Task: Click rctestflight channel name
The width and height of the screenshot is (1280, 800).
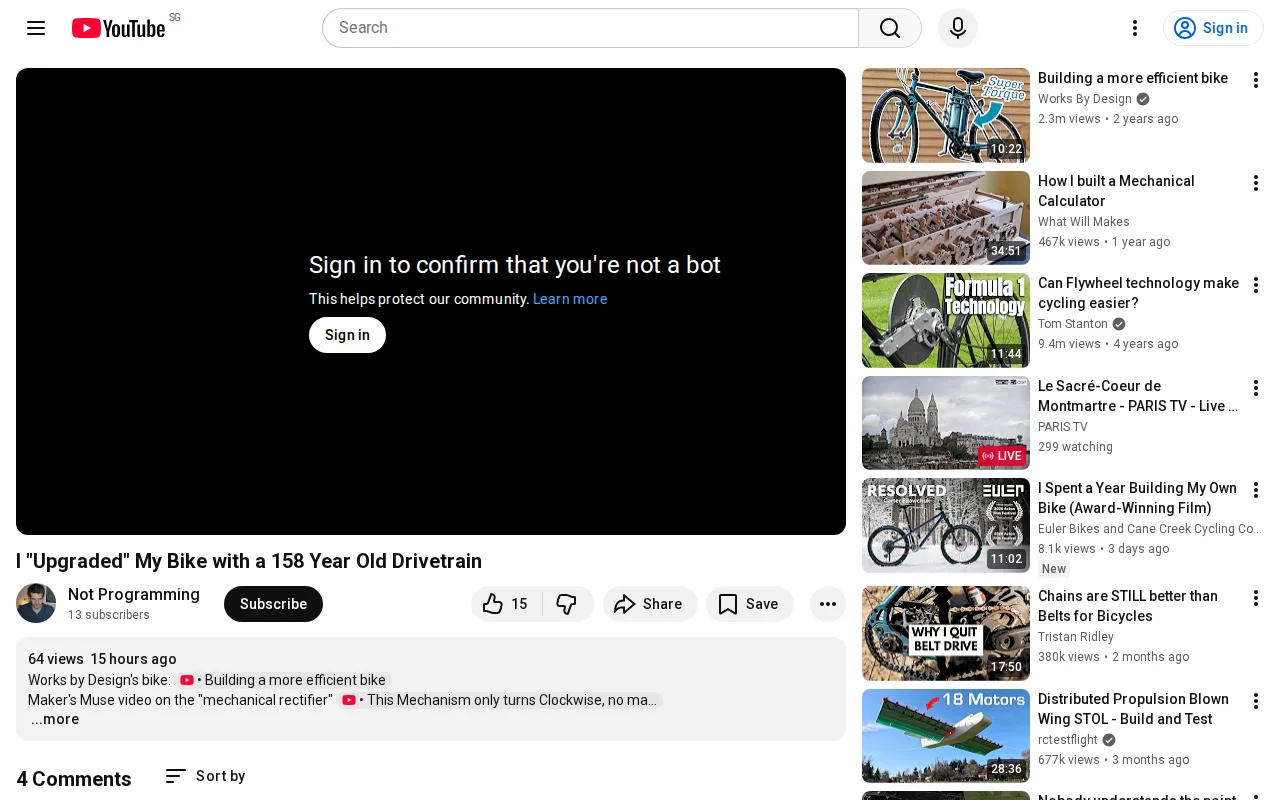Action: coord(1068,740)
